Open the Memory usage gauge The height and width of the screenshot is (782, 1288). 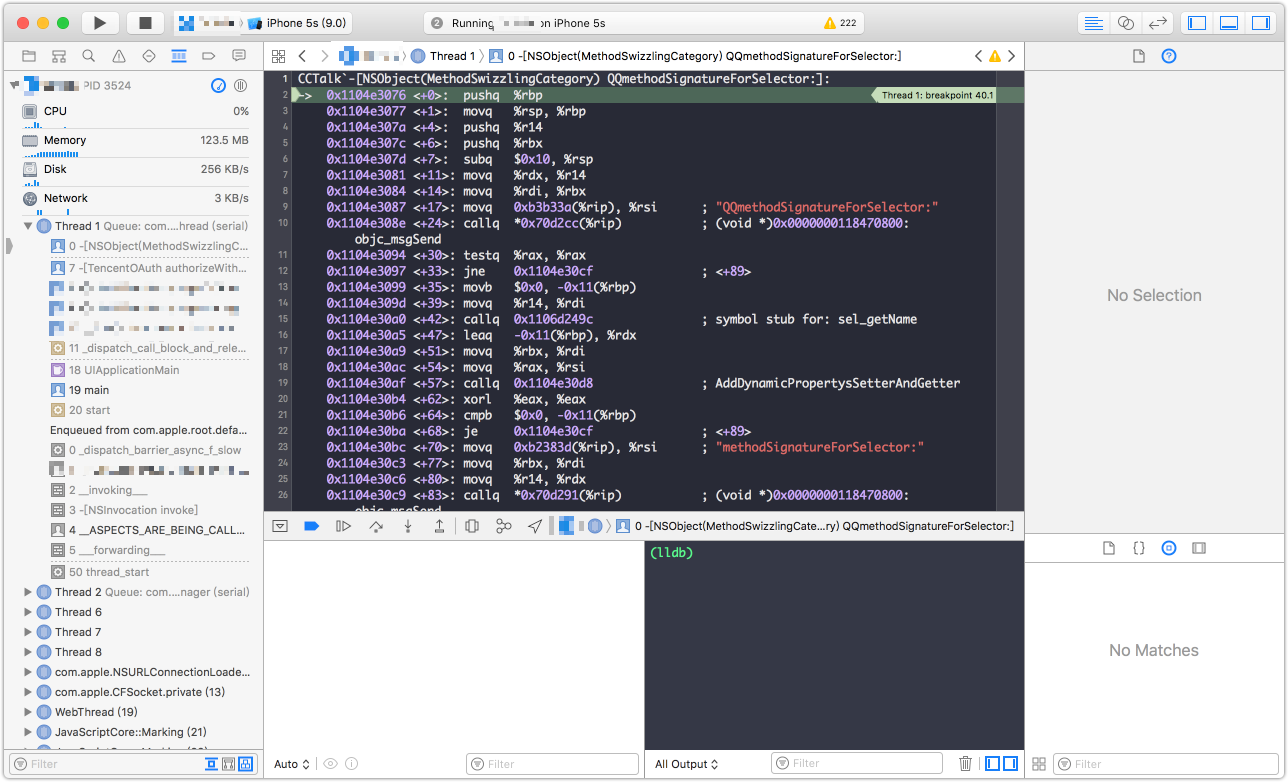point(134,141)
